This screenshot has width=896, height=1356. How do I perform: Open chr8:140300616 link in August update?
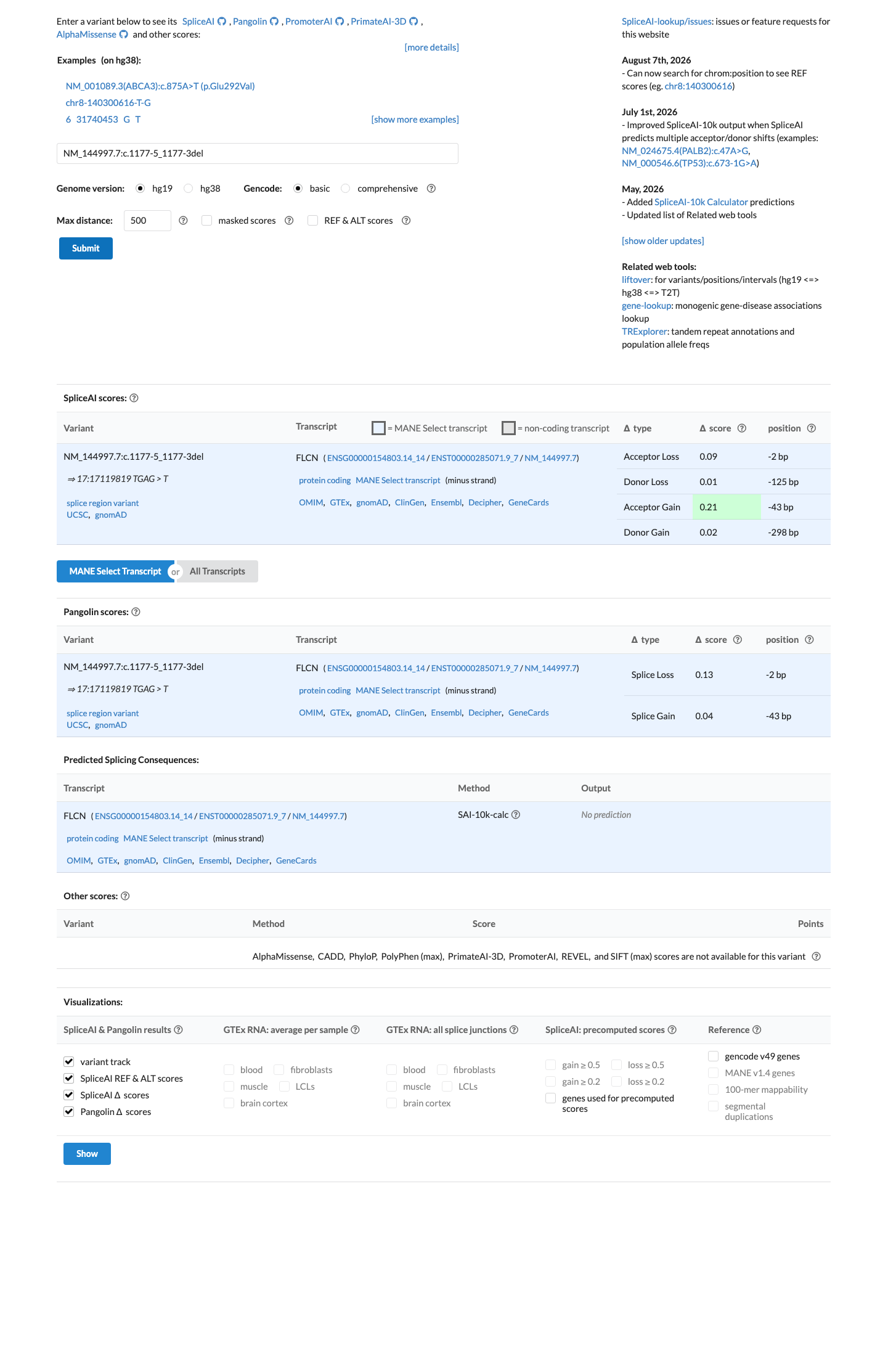tap(698, 86)
